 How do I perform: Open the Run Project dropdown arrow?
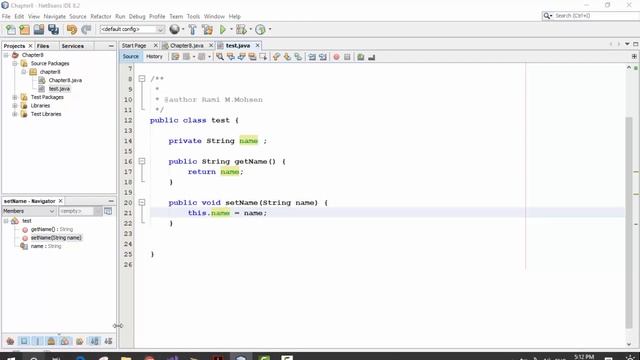click(x=231, y=29)
